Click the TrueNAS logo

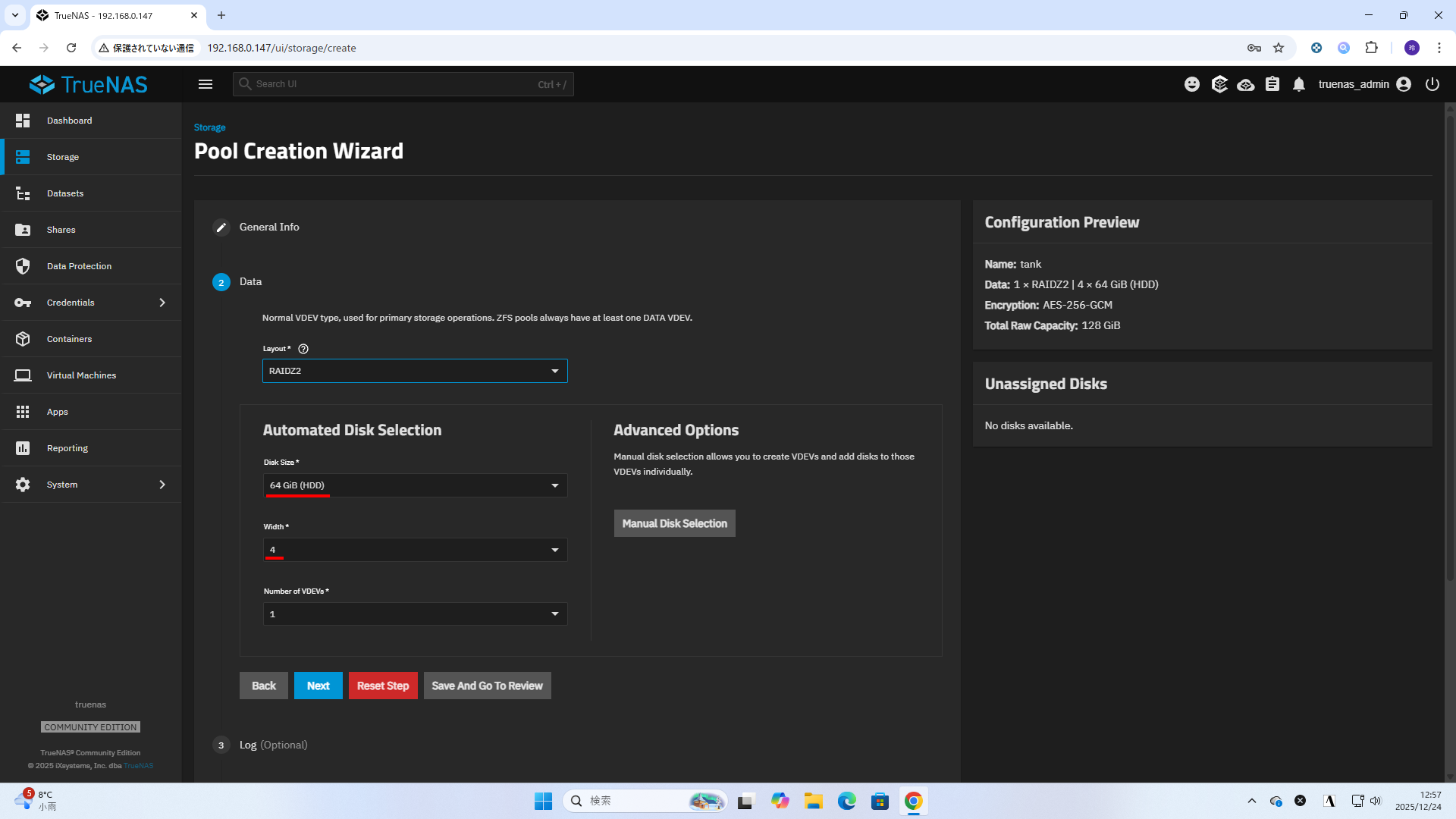pyautogui.click(x=89, y=84)
